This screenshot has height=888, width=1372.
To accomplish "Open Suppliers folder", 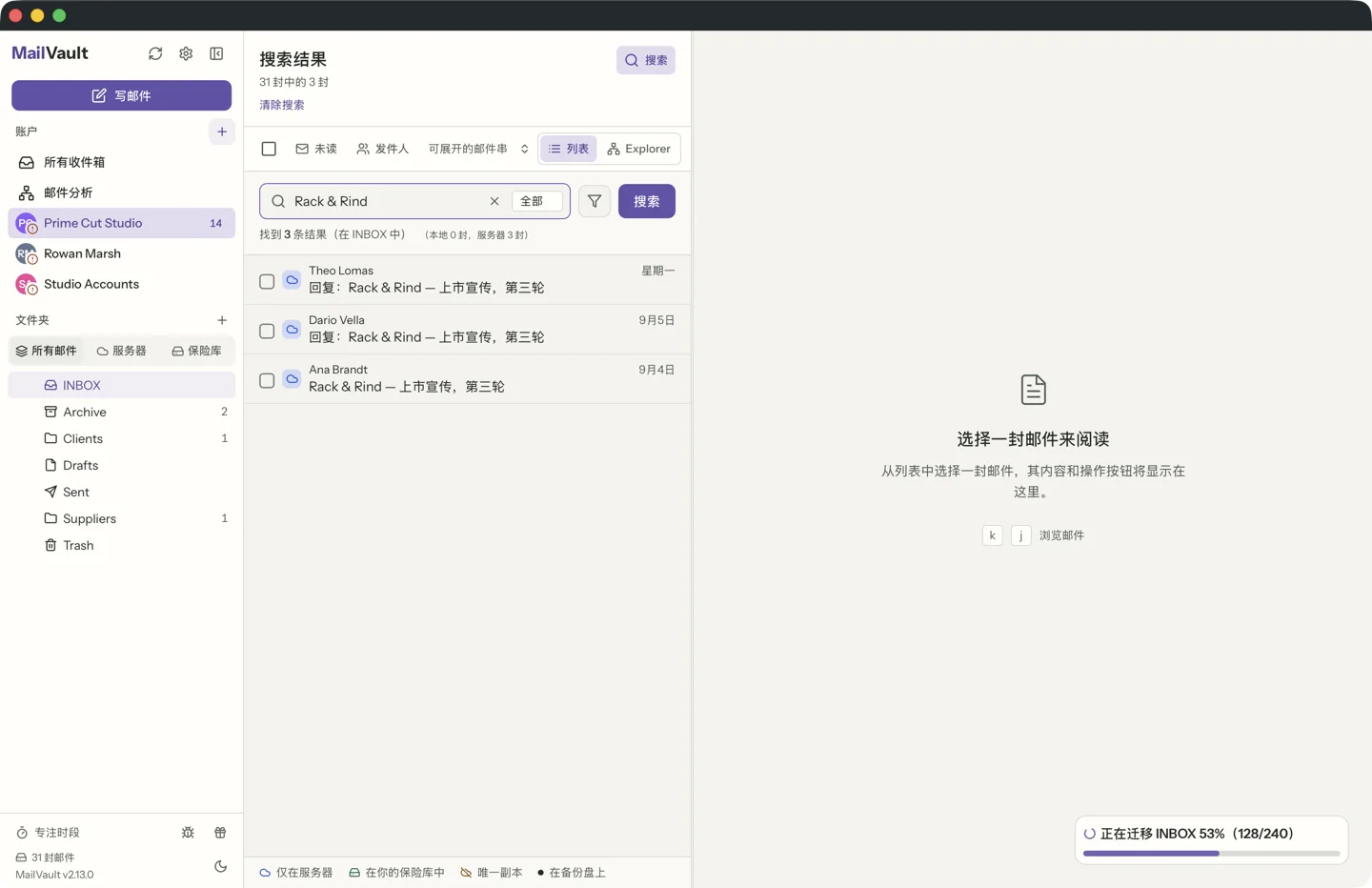I will (121, 518).
